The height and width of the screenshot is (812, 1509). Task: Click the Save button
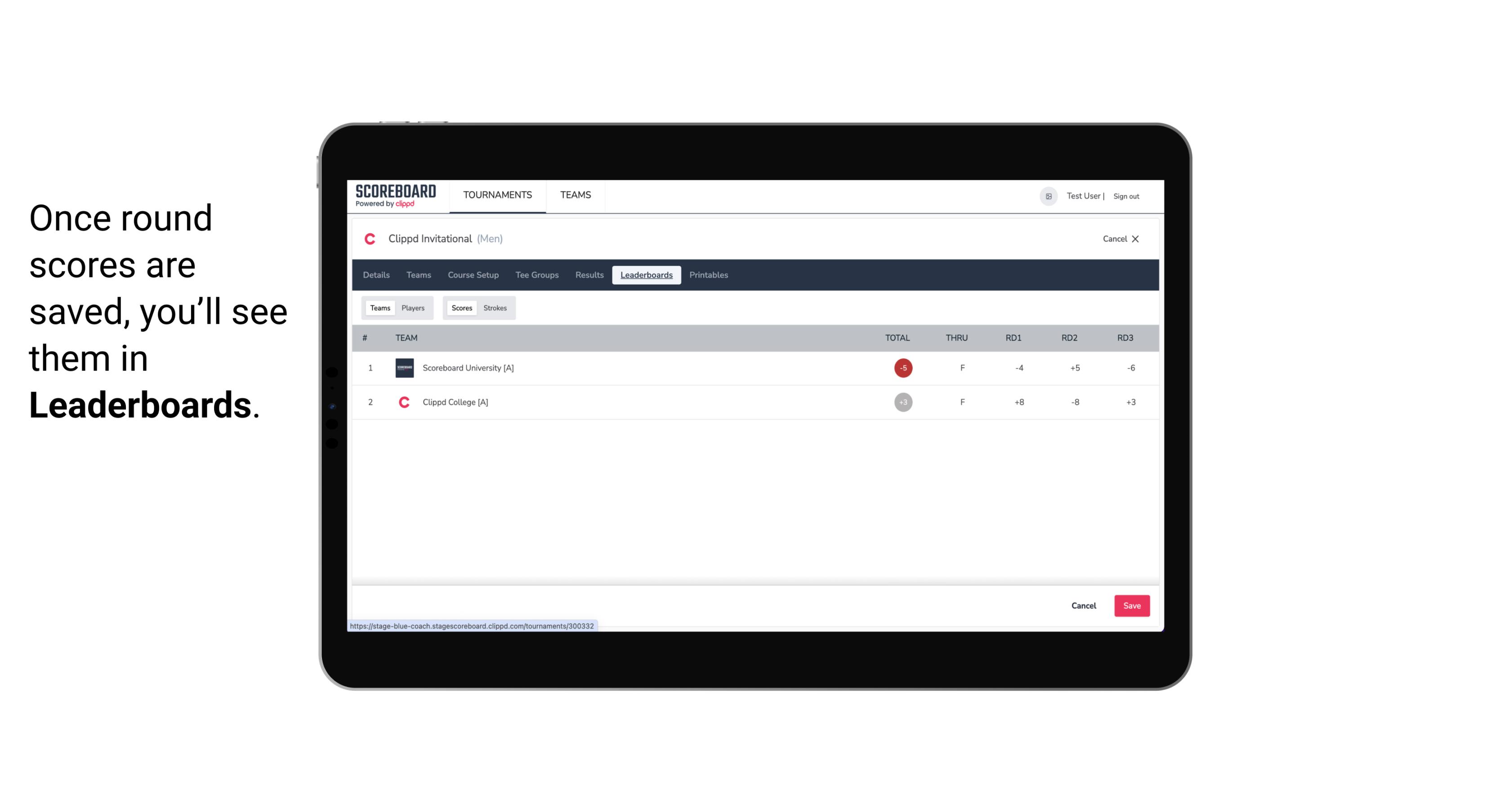click(1131, 605)
